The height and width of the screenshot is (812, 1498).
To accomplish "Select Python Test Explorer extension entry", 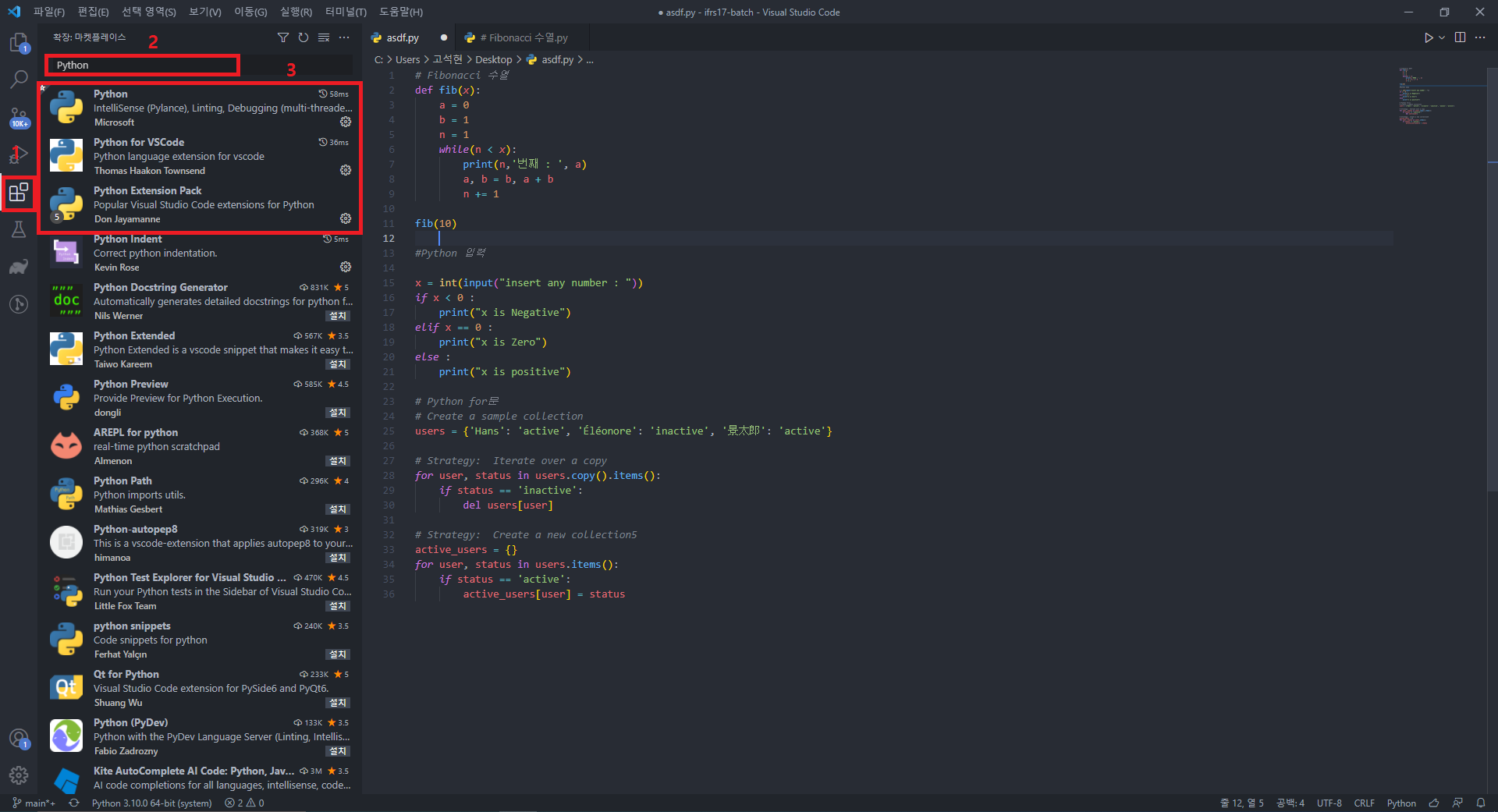I will pyautogui.click(x=200, y=591).
